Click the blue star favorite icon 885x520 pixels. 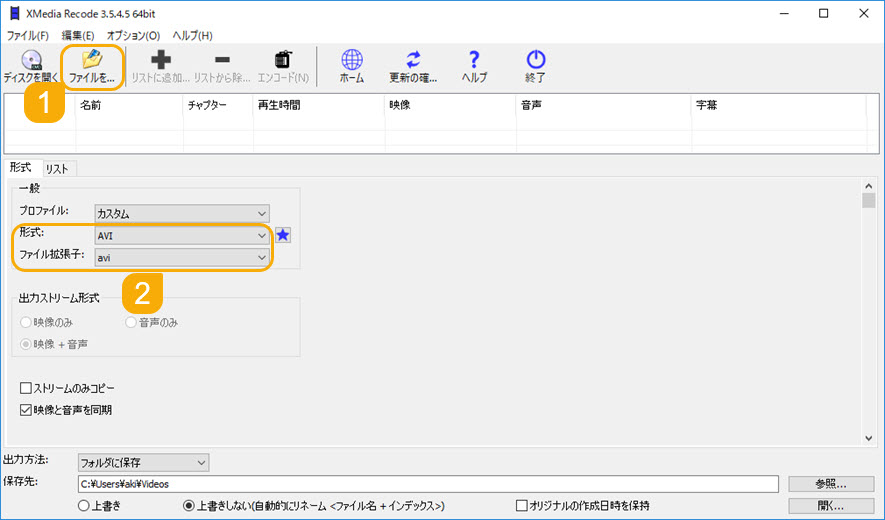point(283,235)
